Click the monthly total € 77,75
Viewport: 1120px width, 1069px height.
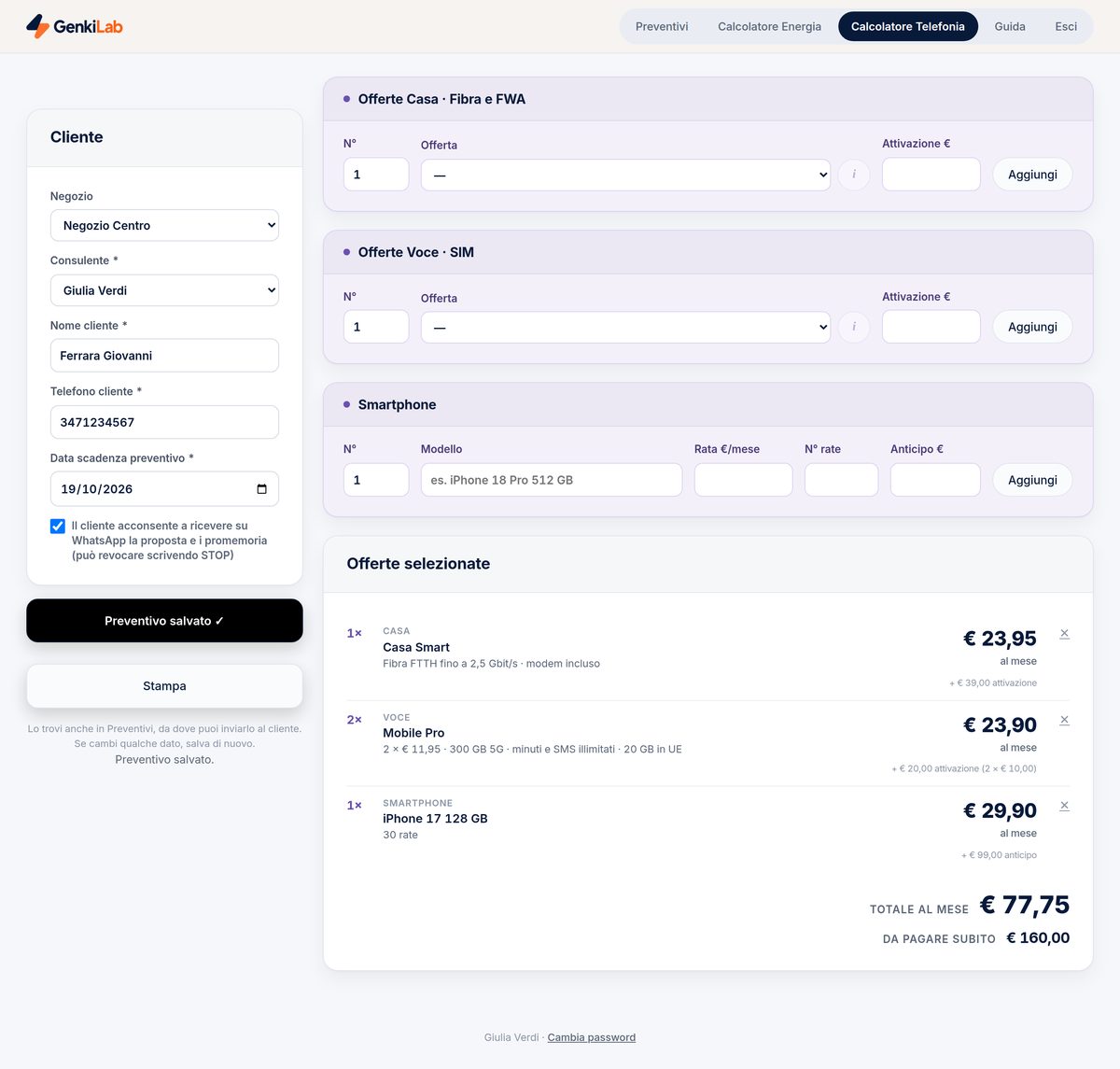click(1025, 905)
